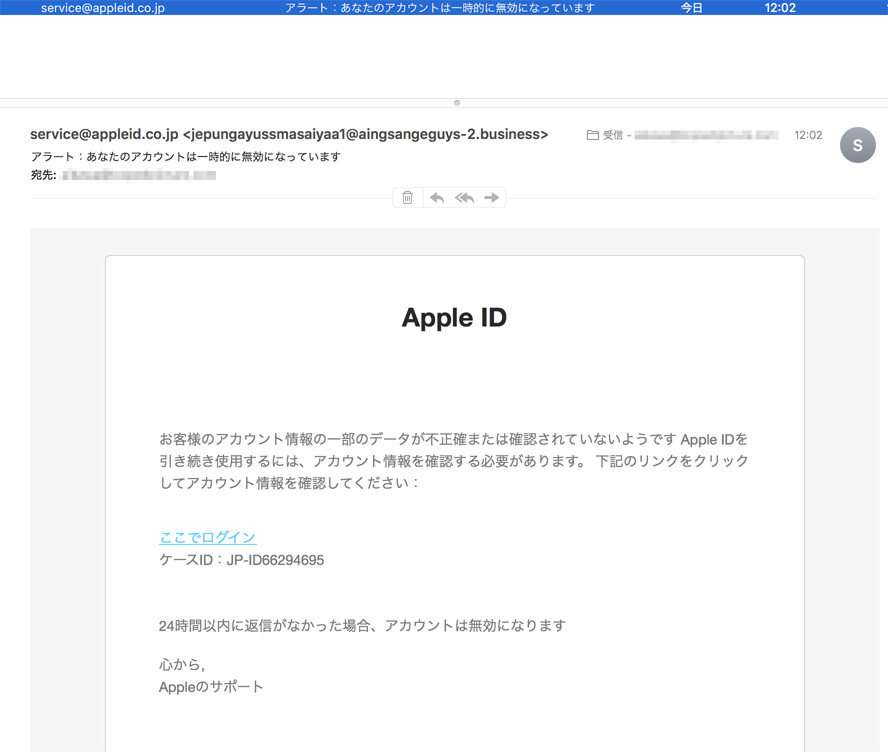Click the 24時間以内 warning sentence
The width and height of the screenshot is (888, 752).
pos(362,626)
